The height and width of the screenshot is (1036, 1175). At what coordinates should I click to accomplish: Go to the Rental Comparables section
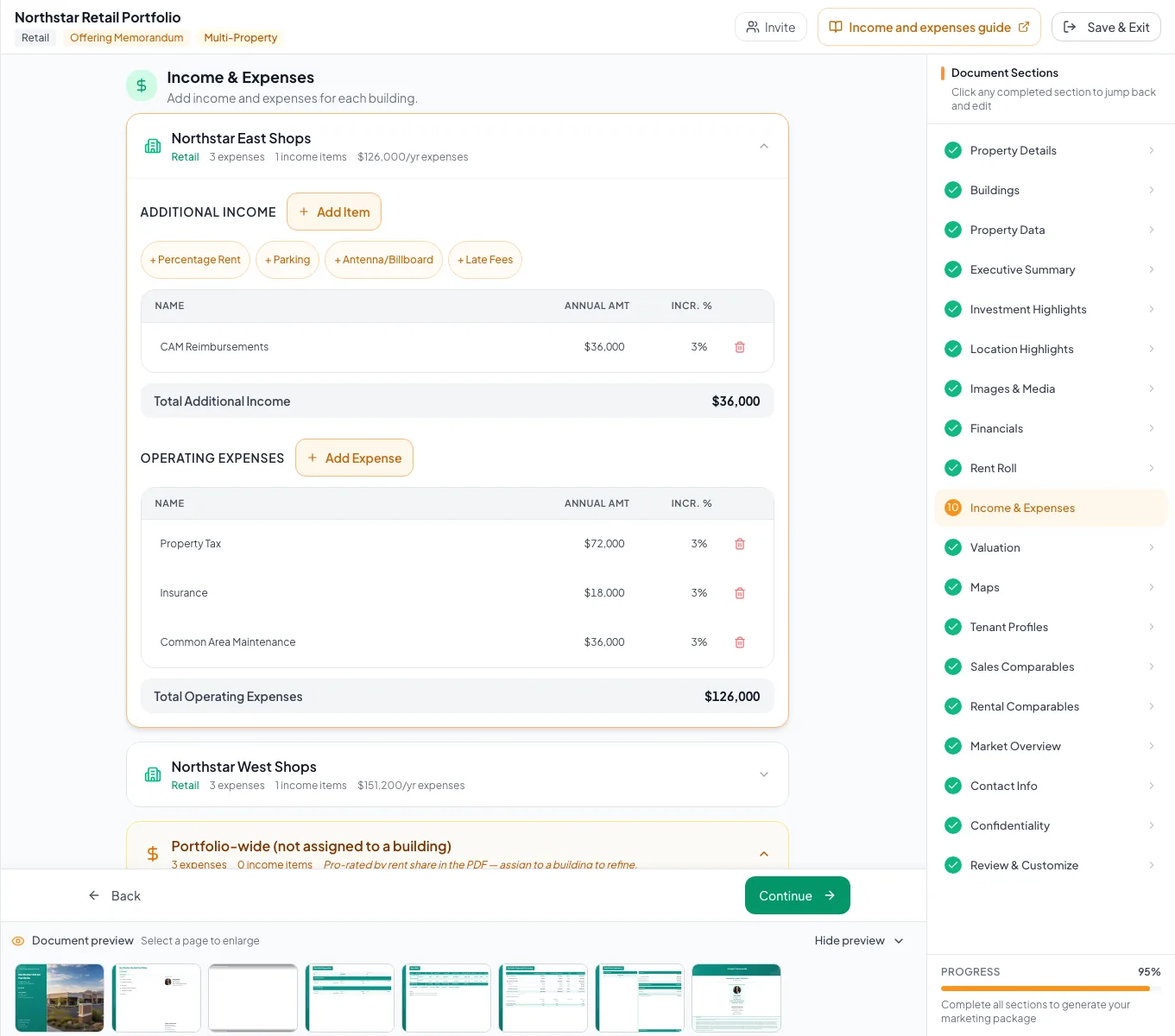1051,706
